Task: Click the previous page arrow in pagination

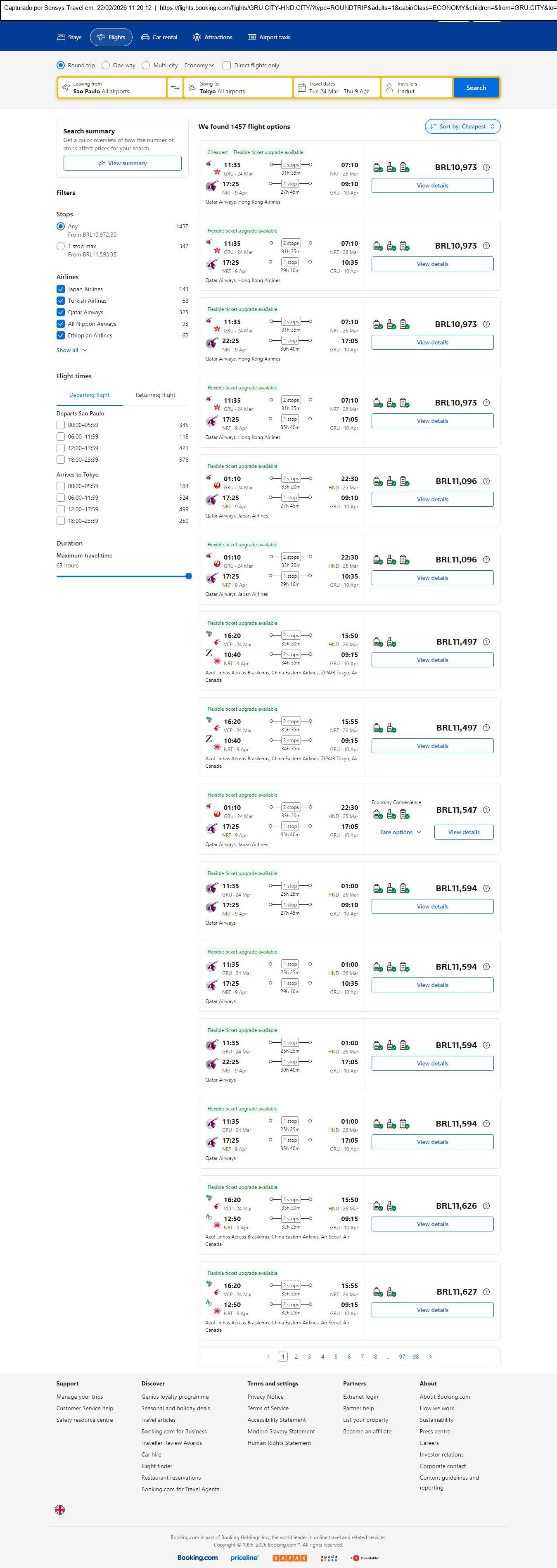Action: coord(268,1356)
